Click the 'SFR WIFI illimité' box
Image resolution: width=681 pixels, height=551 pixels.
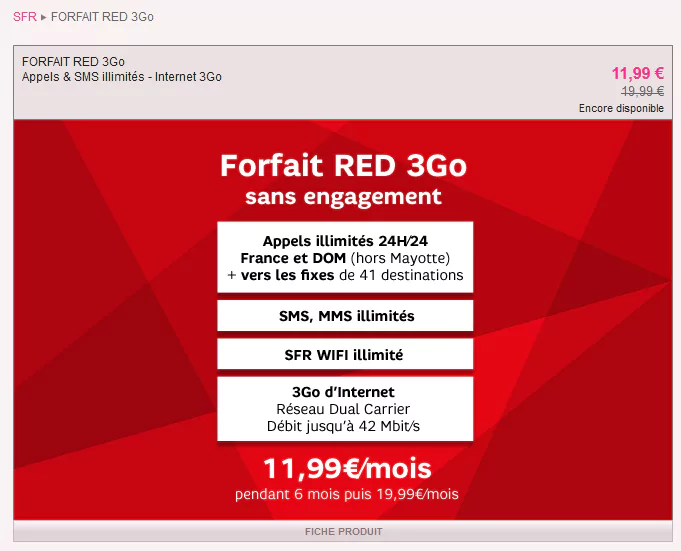click(345, 355)
